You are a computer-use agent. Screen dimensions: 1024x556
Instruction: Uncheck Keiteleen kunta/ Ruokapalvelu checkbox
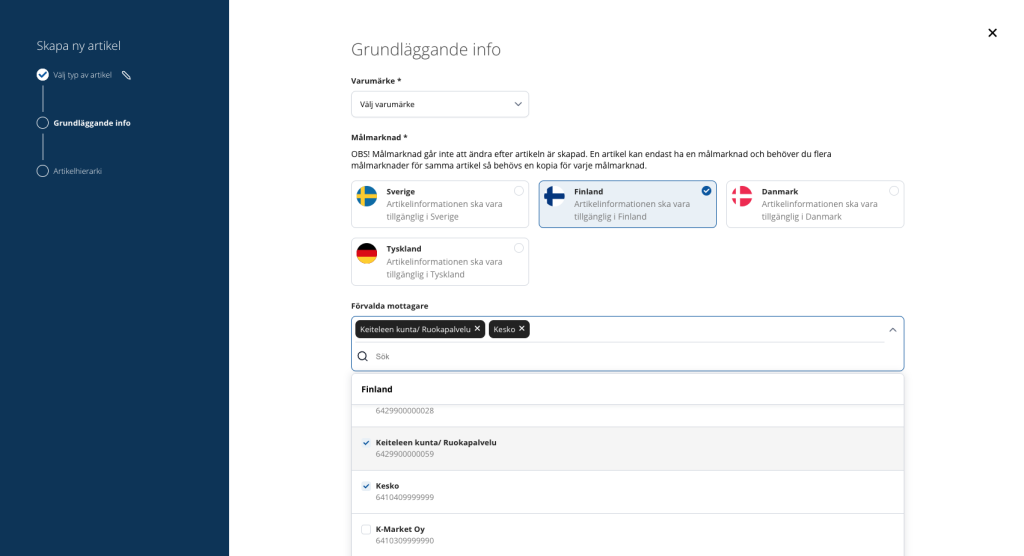366,442
